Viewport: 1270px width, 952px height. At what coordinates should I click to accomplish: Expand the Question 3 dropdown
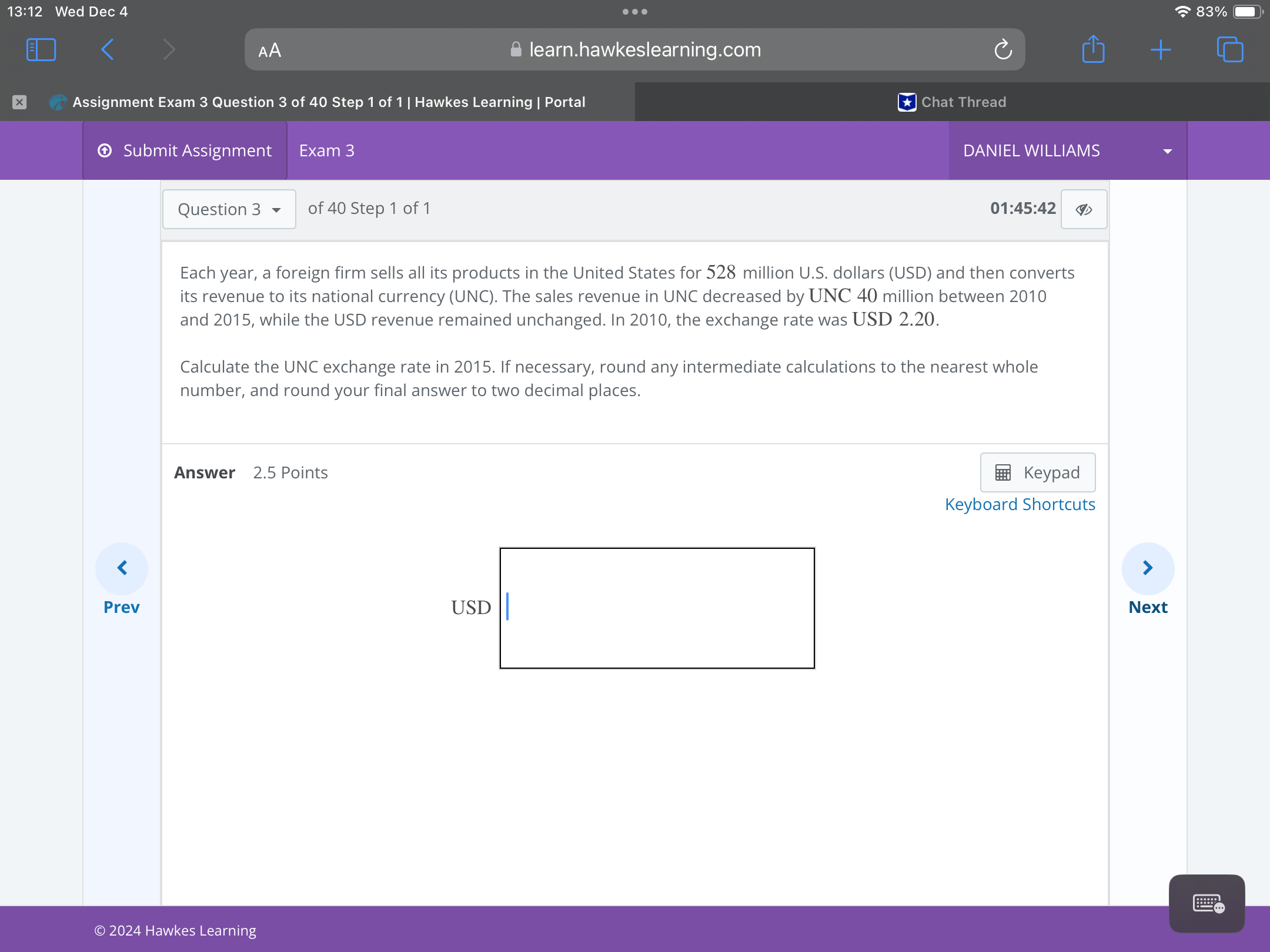coord(229,209)
